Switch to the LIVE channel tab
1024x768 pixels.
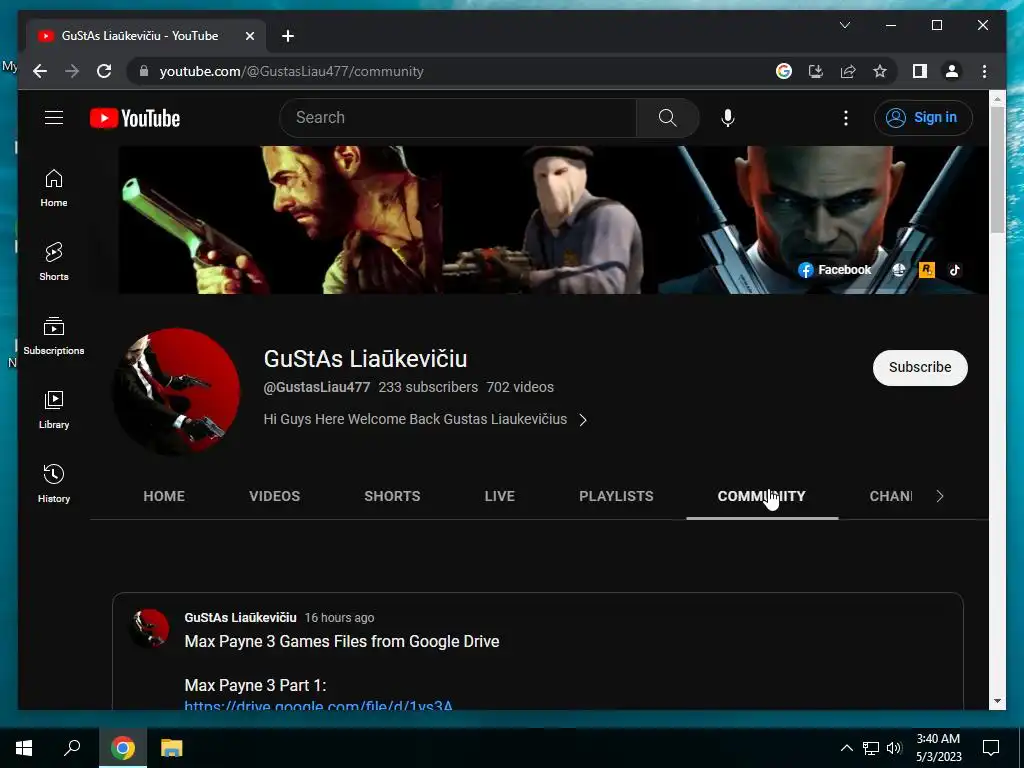tap(500, 496)
